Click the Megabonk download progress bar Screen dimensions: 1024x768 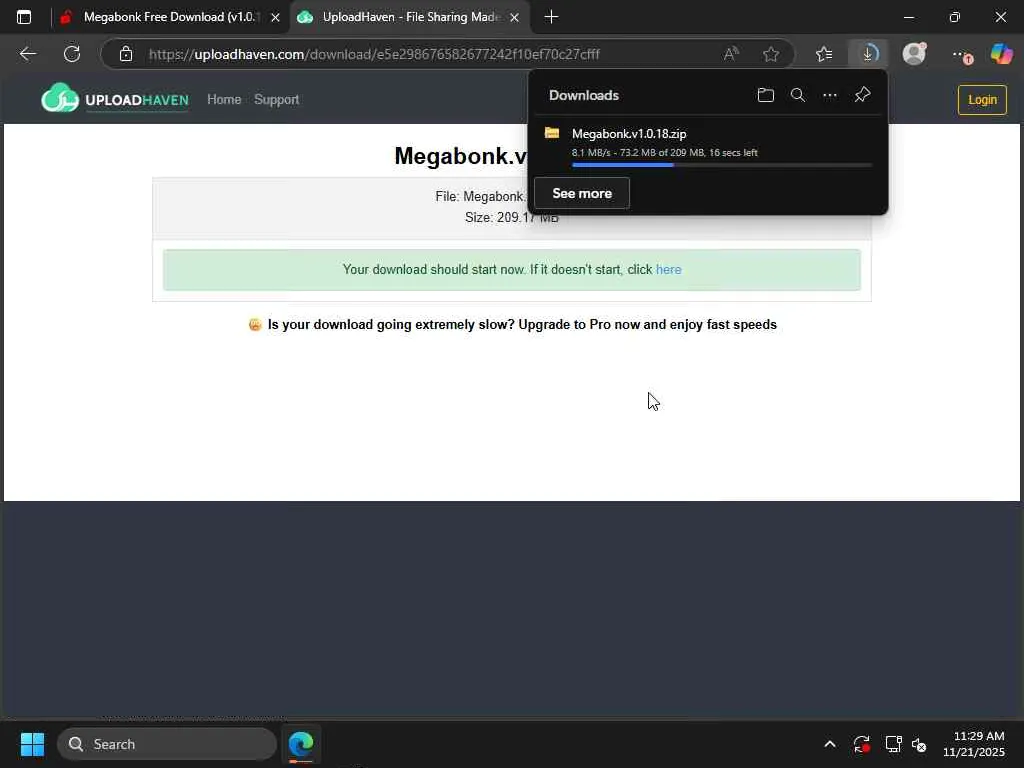click(722, 165)
